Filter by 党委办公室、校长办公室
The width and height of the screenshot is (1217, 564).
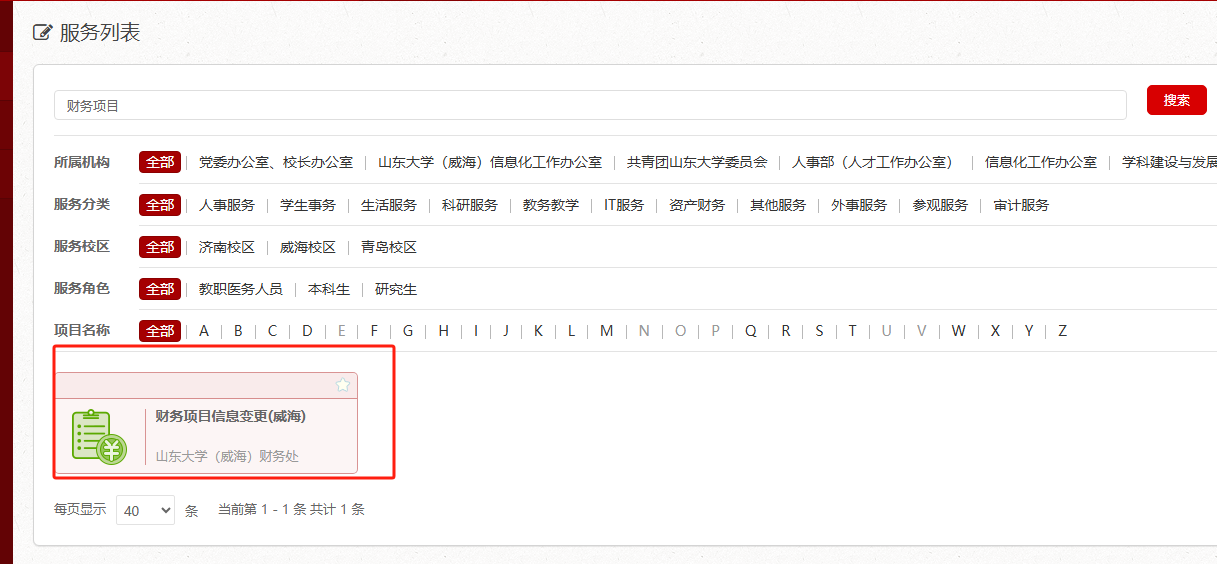(276, 162)
